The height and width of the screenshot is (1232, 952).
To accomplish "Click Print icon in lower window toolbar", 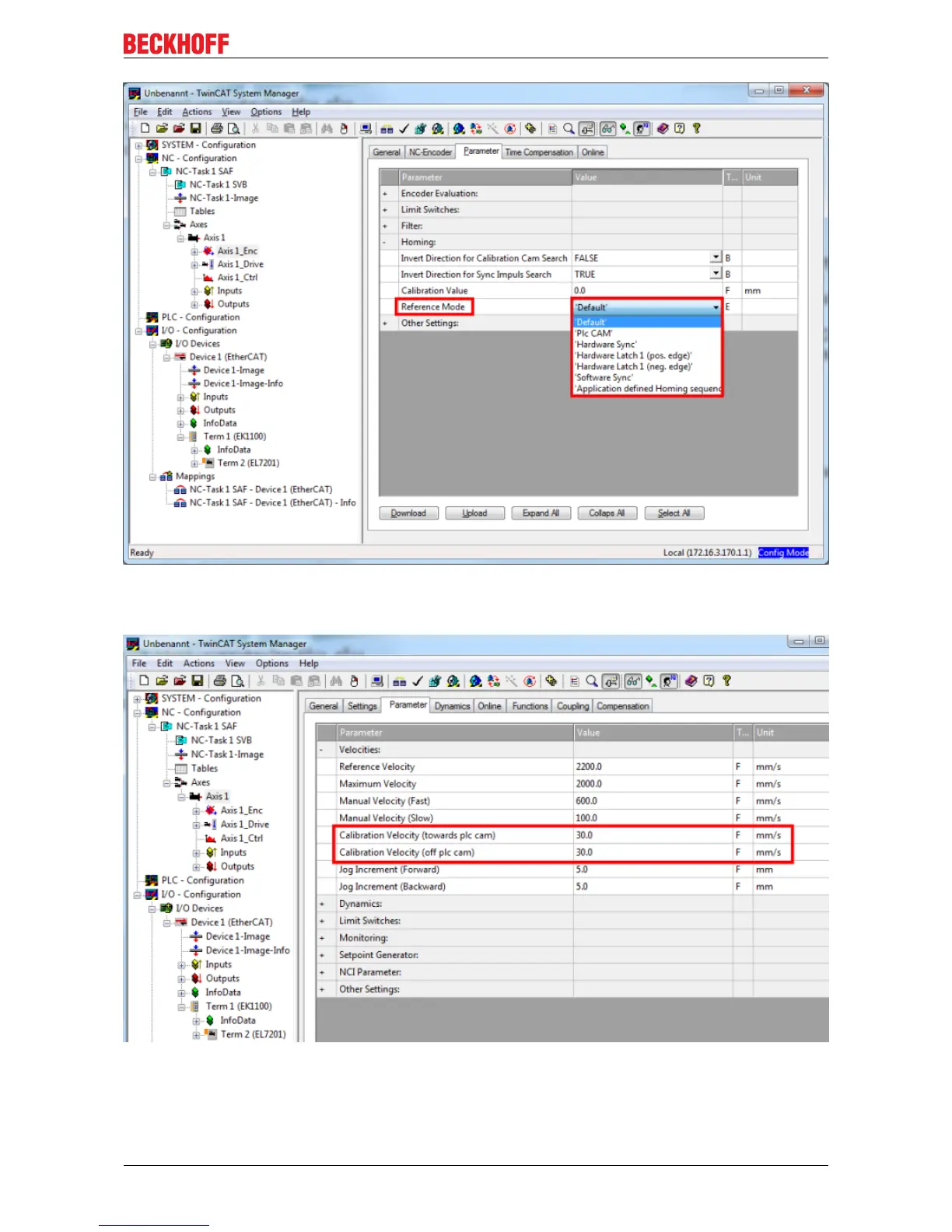I will [x=219, y=681].
